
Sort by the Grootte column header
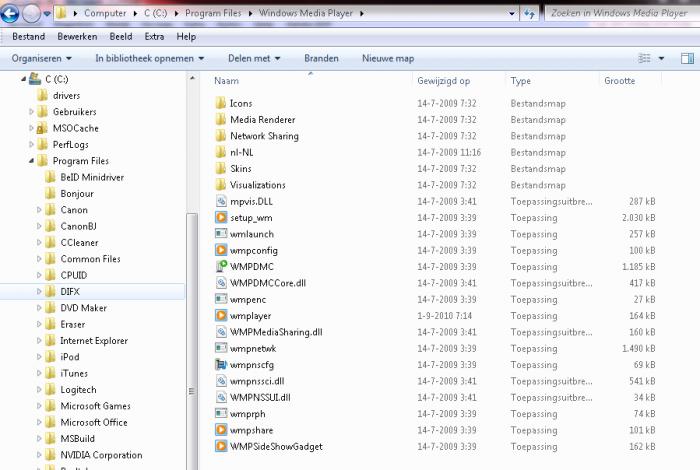point(620,81)
